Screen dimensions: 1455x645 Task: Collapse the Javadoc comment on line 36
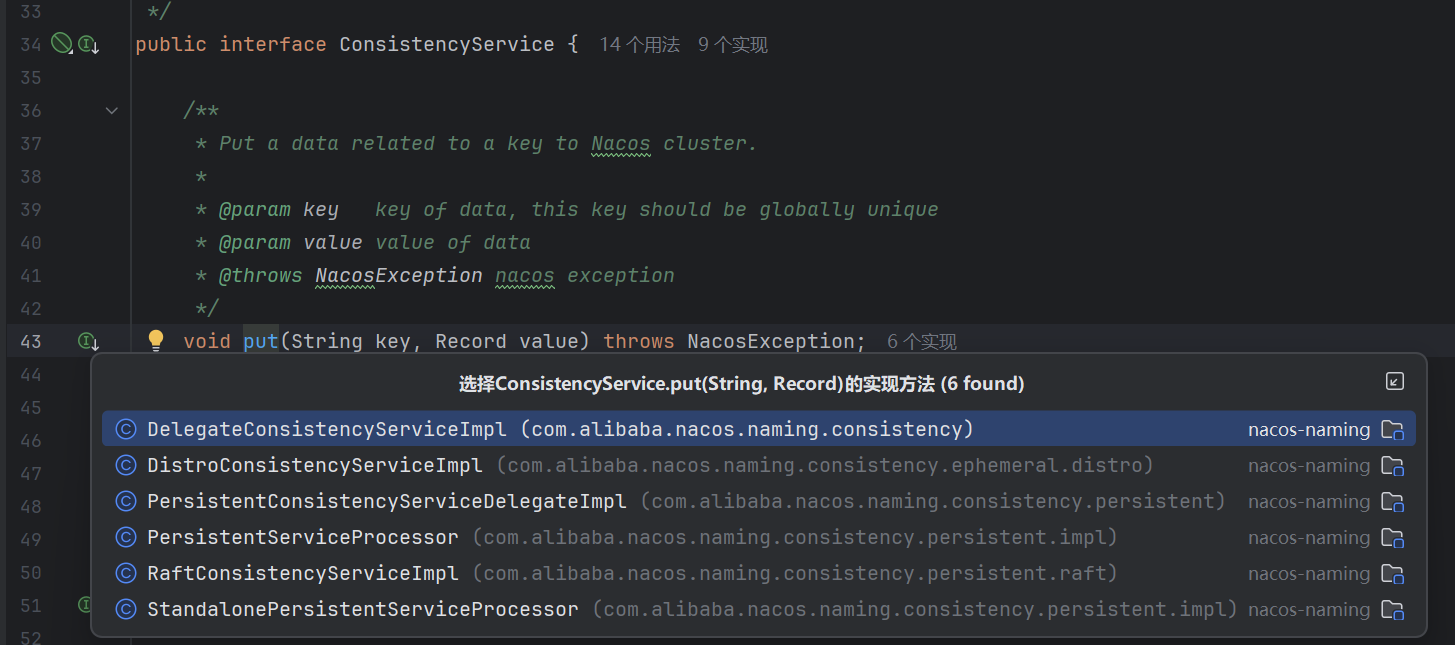point(112,111)
